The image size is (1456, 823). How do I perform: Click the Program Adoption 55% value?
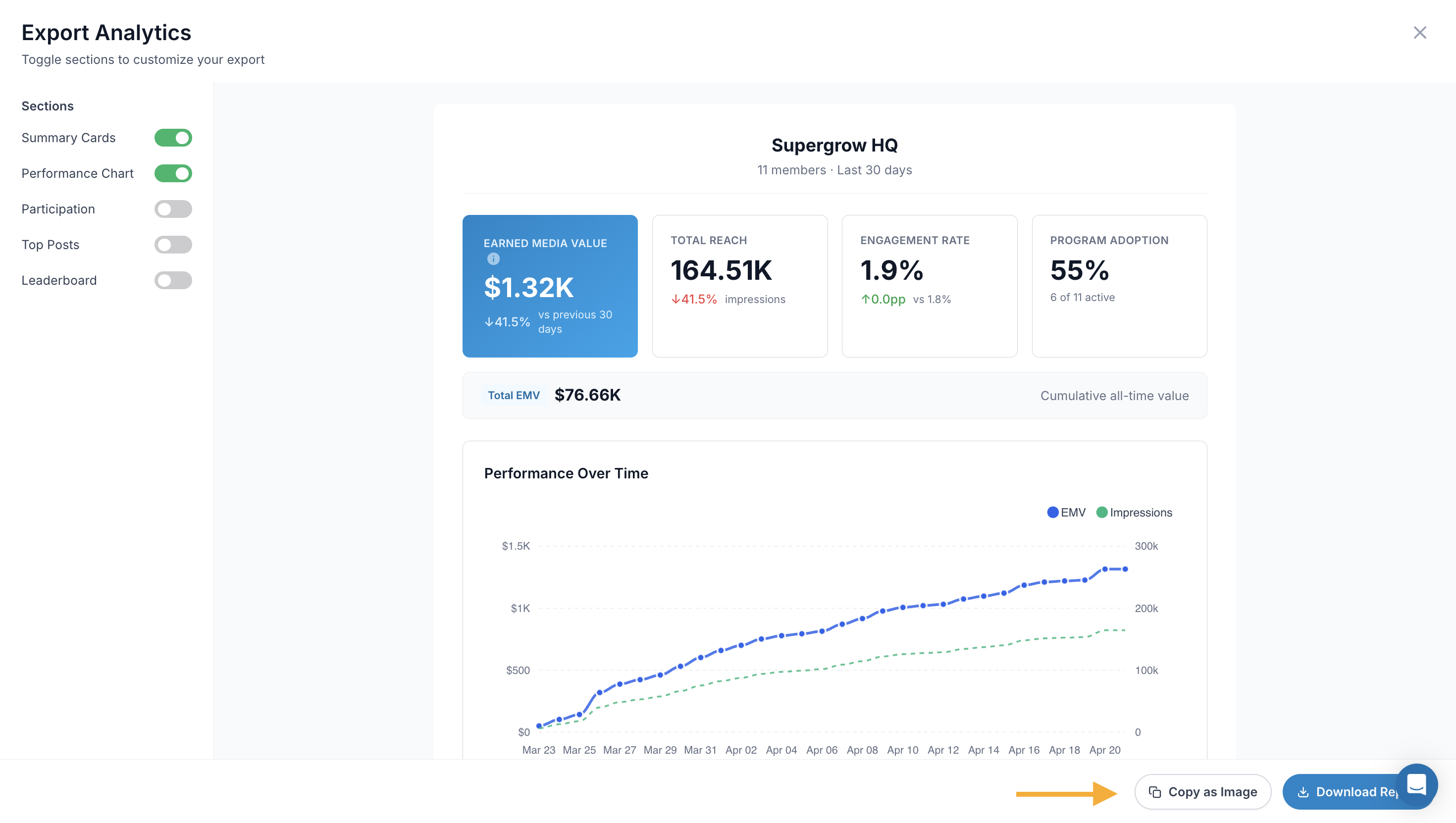coord(1080,270)
